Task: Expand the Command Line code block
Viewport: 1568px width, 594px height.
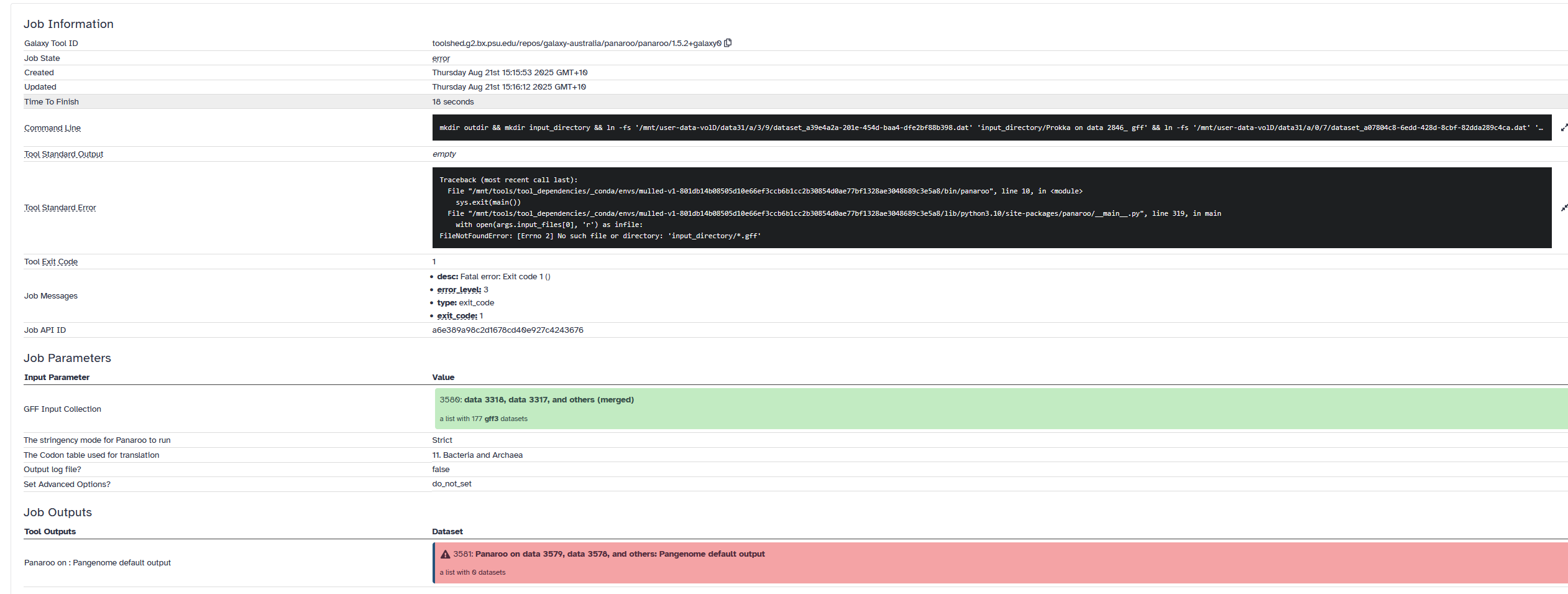Action: pyautogui.click(x=1564, y=128)
